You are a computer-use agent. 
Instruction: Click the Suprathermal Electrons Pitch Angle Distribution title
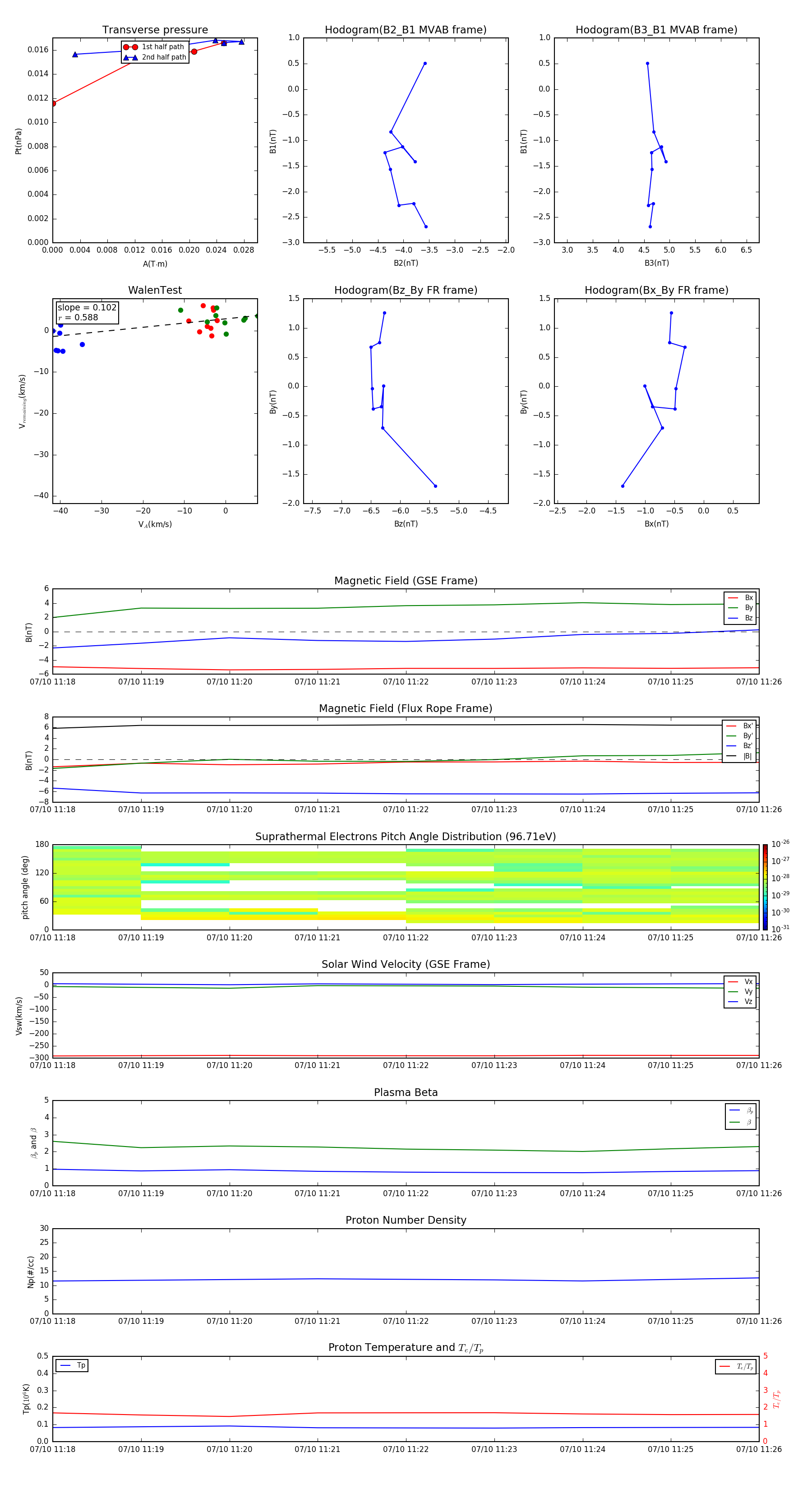pos(406,837)
